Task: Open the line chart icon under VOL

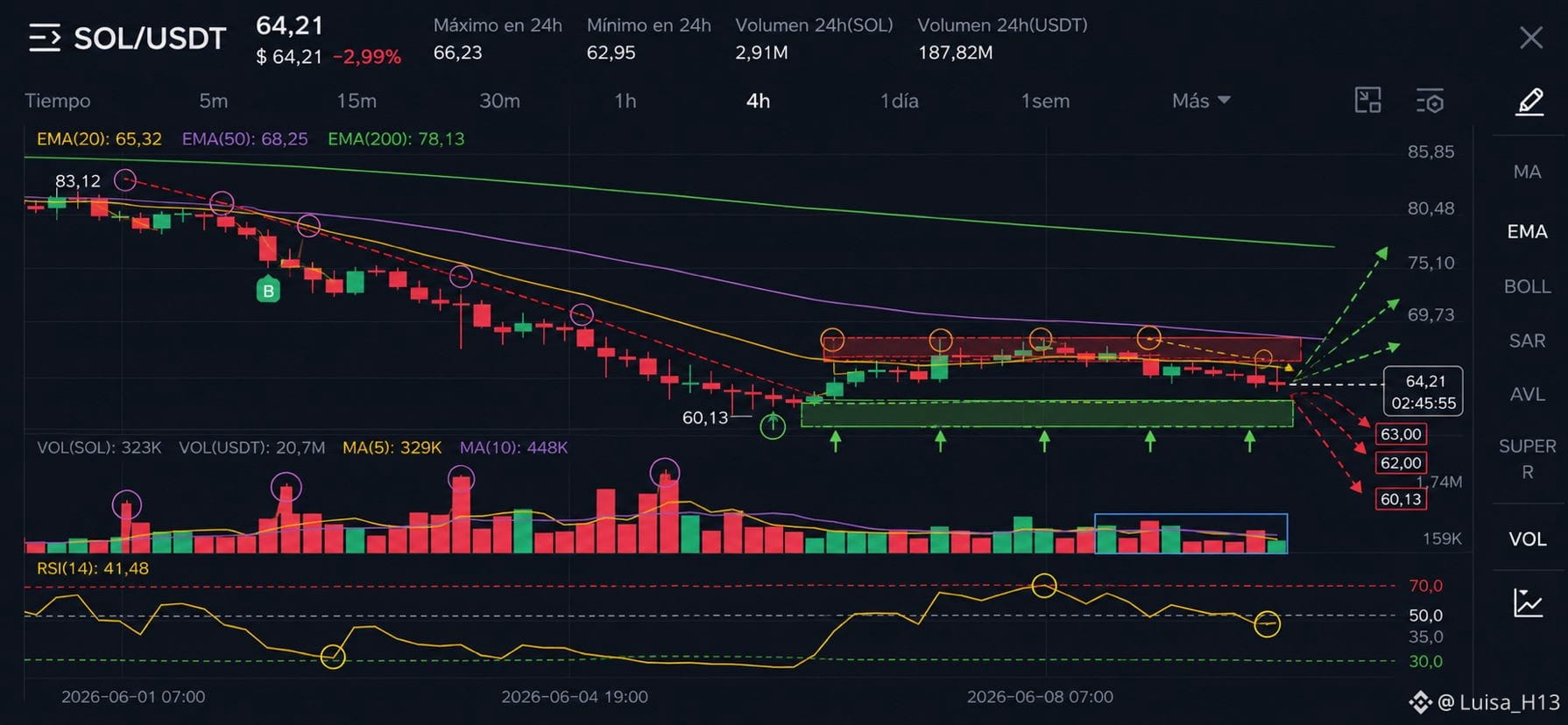Action: [1528, 602]
